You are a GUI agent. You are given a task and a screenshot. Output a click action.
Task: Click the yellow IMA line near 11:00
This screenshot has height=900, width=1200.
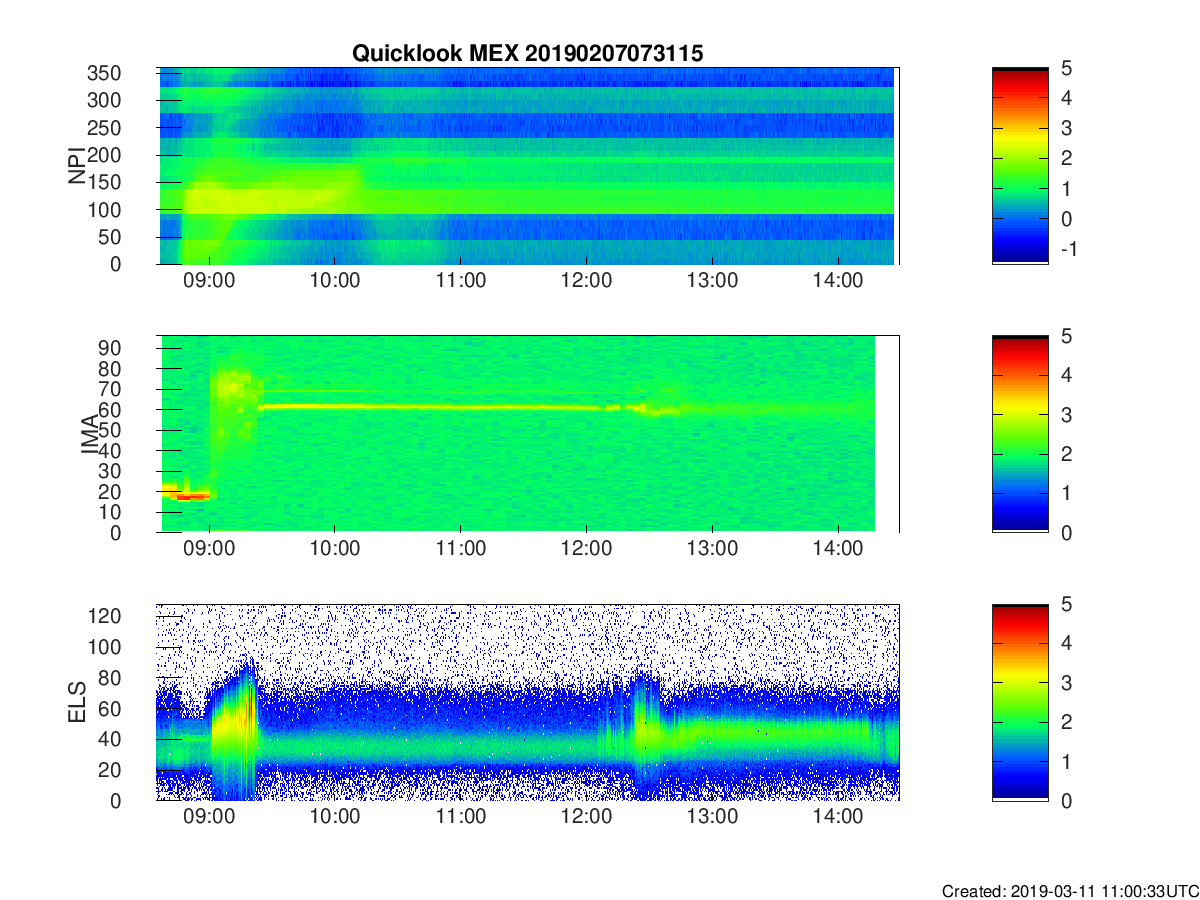point(460,408)
